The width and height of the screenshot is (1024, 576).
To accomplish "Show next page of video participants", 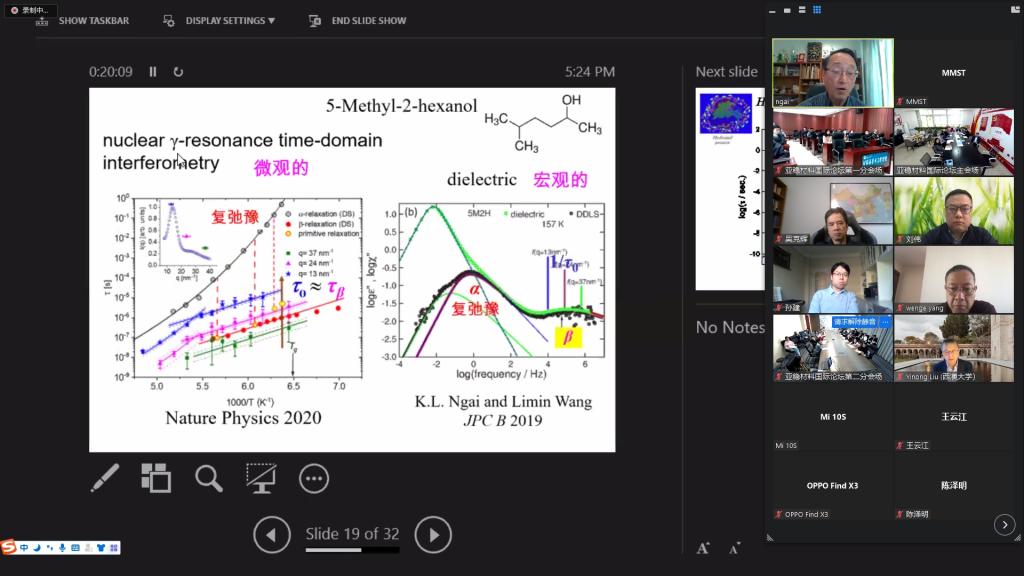I will (x=1005, y=525).
